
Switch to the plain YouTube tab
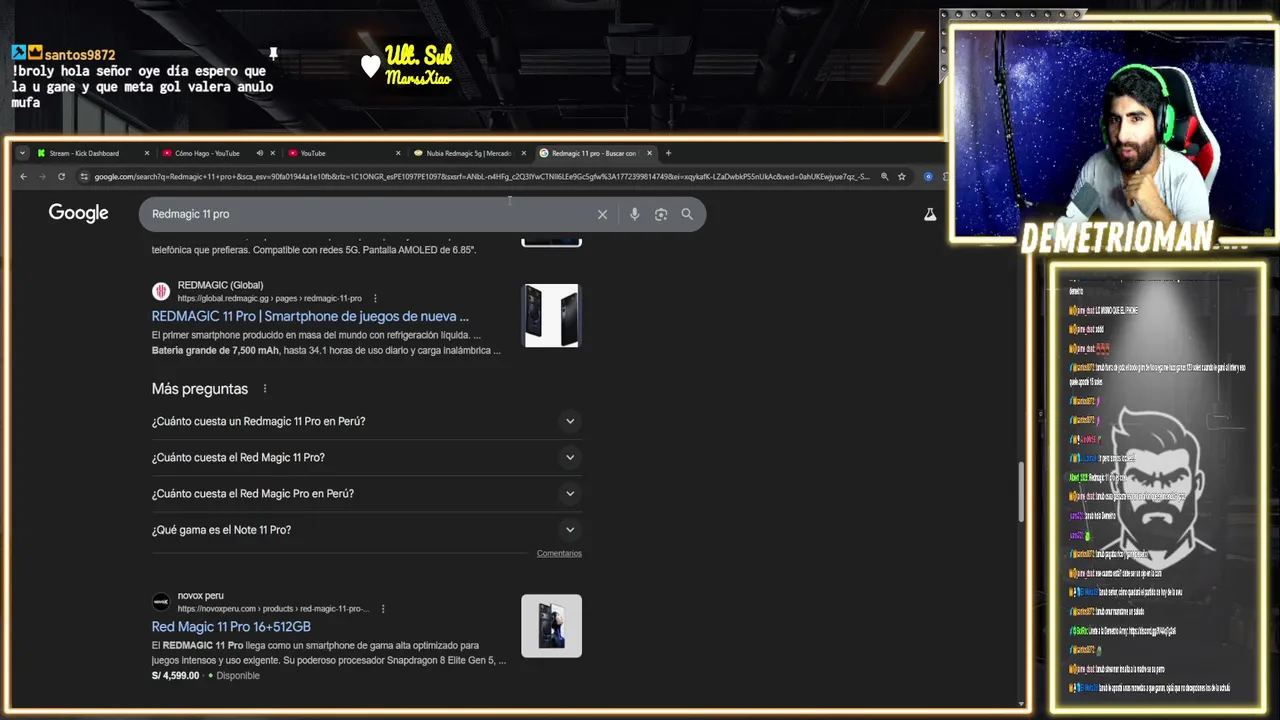click(313, 153)
